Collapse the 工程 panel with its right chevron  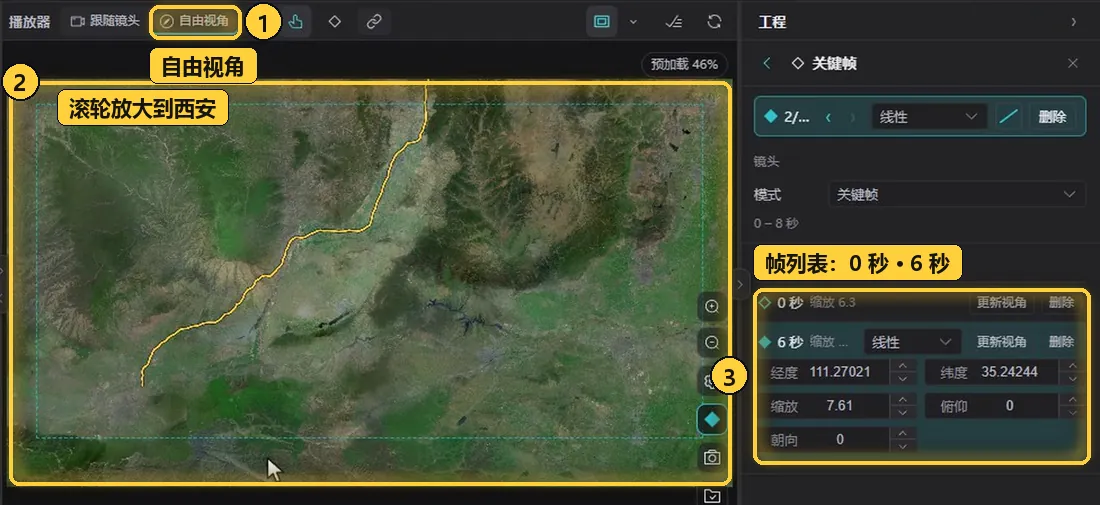(x=1073, y=22)
